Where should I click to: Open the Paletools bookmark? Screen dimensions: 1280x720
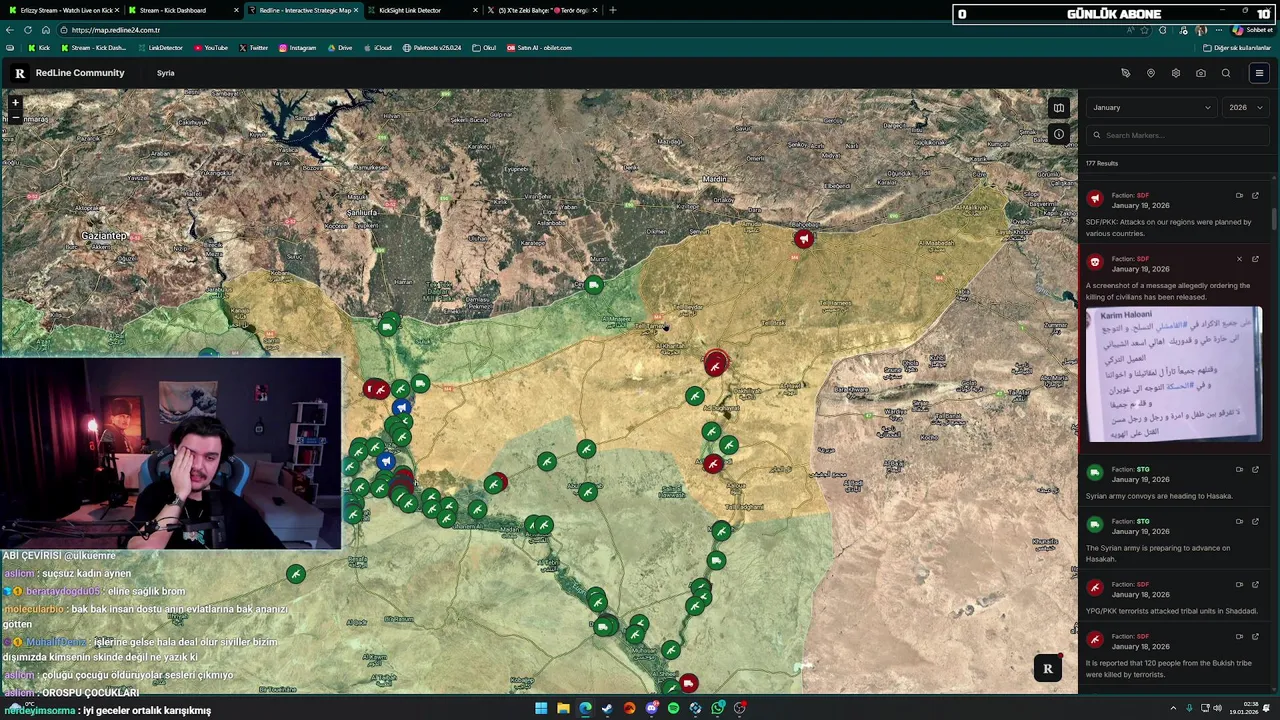coord(432,48)
